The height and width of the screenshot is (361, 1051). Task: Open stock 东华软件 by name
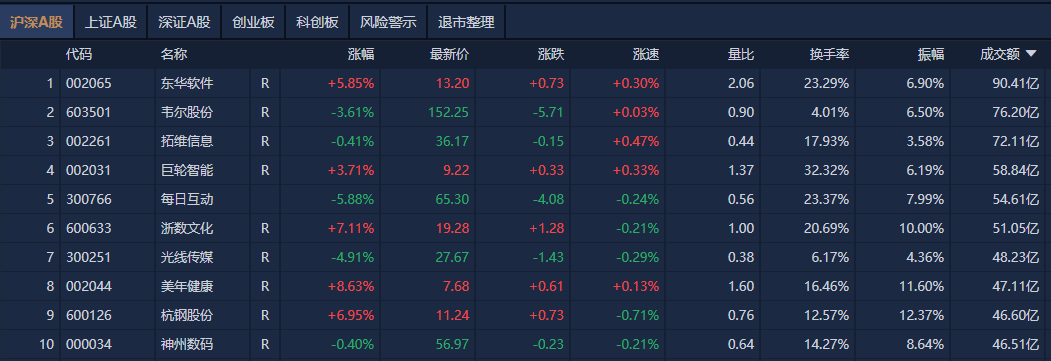187,84
